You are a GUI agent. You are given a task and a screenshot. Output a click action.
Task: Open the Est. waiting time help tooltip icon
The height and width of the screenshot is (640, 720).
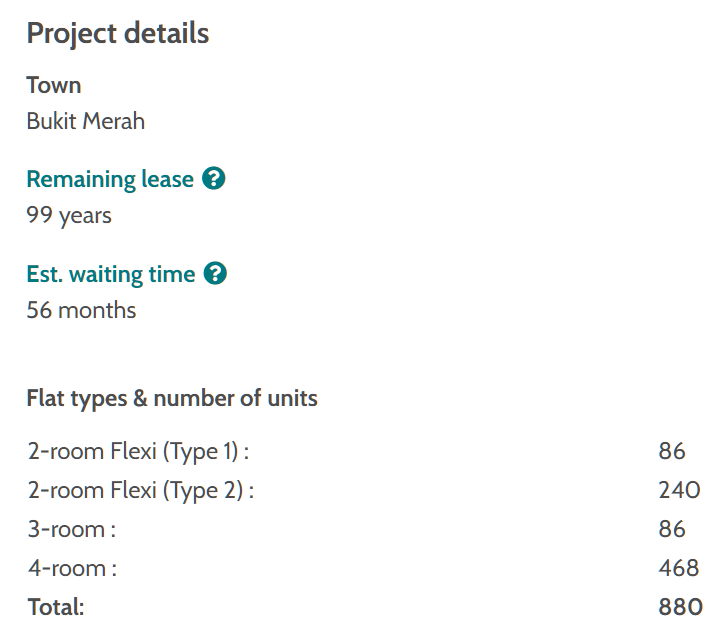(x=215, y=274)
